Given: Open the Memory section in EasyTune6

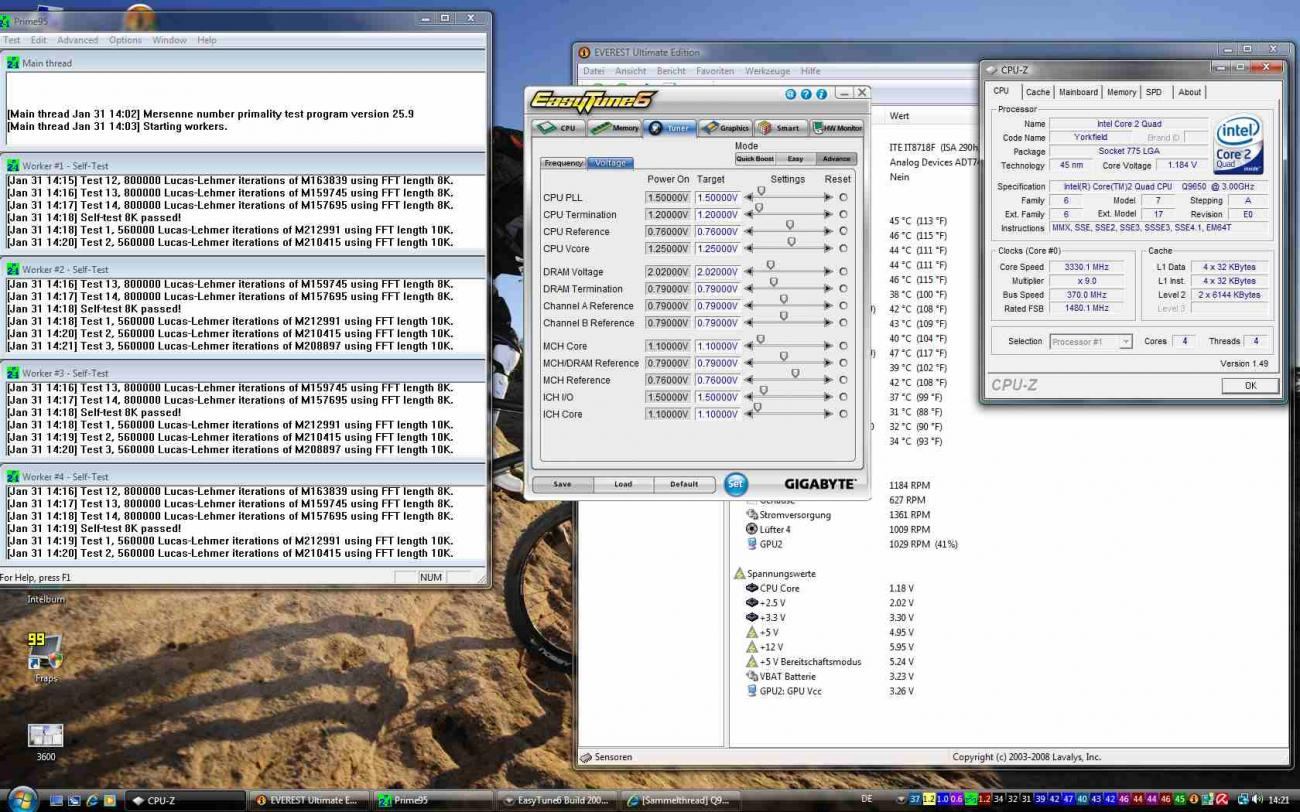Looking at the screenshot, I should tap(614, 128).
